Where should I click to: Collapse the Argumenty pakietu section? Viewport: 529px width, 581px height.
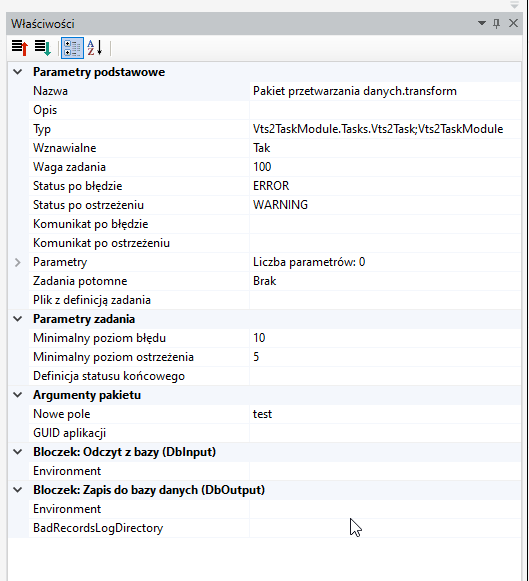click(x=17, y=395)
